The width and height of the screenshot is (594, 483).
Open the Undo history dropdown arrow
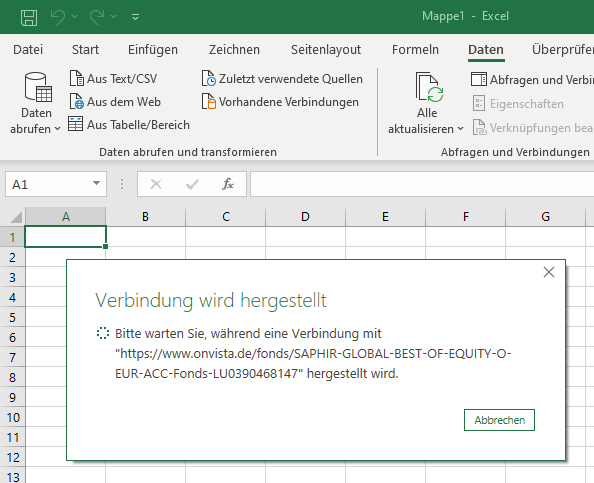[75, 17]
